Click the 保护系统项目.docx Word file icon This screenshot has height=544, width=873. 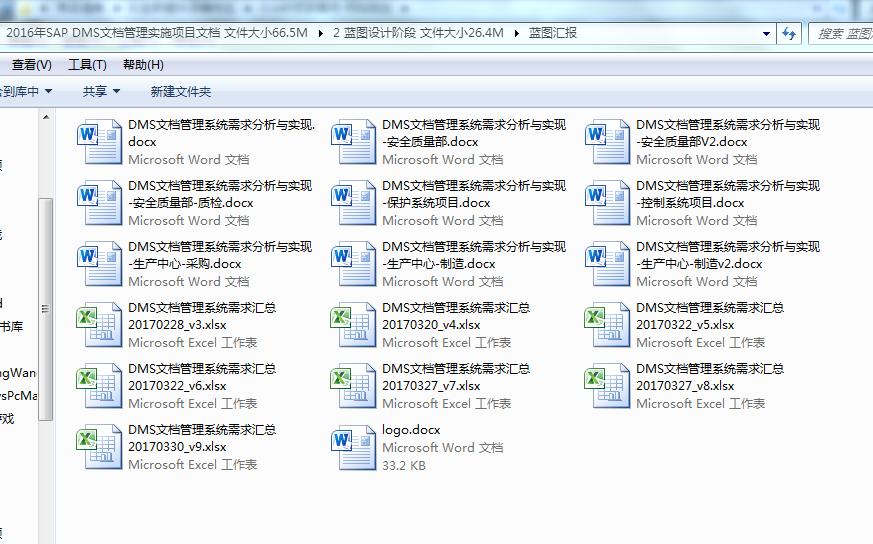point(354,203)
